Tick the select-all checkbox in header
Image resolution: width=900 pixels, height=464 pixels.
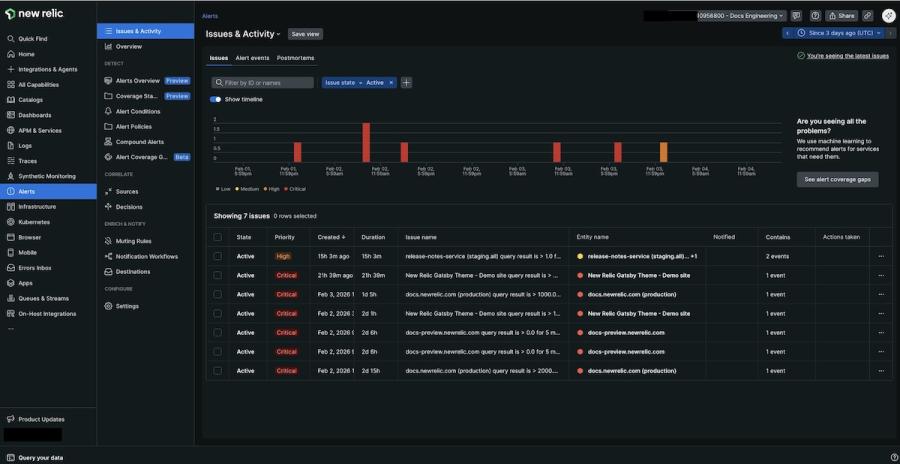pyautogui.click(x=218, y=237)
